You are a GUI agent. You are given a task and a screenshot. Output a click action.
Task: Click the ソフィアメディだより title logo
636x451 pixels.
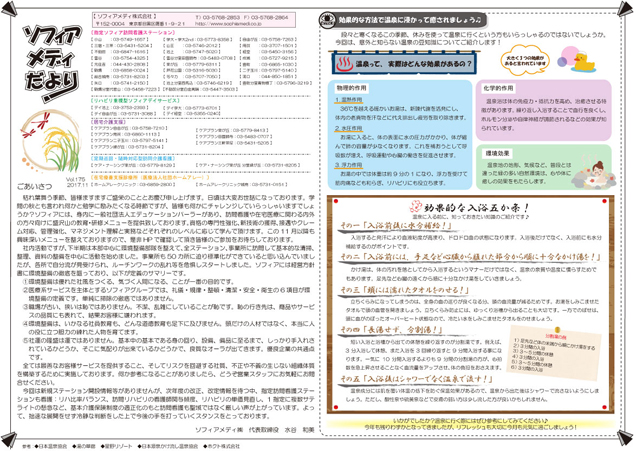click(52, 62)
